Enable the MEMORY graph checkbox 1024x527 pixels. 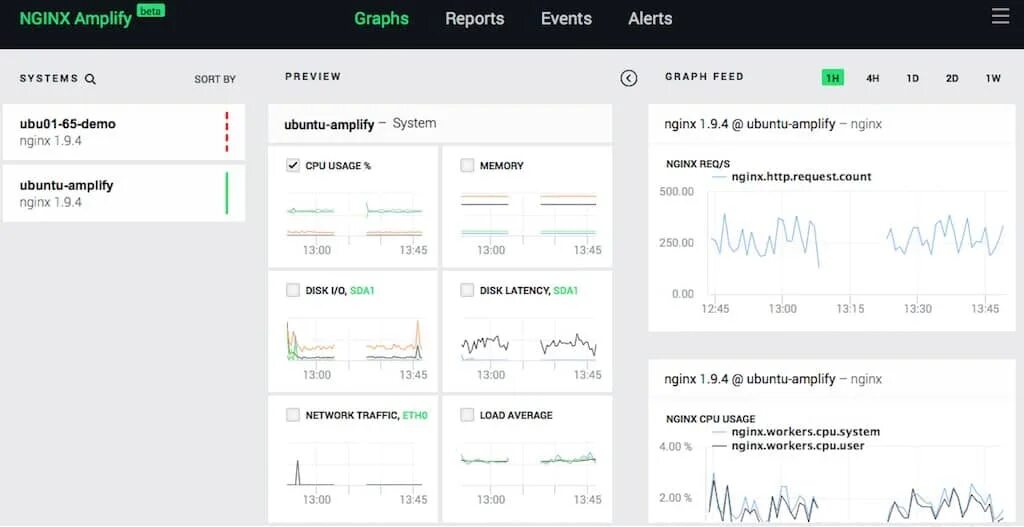pos(467,165)
